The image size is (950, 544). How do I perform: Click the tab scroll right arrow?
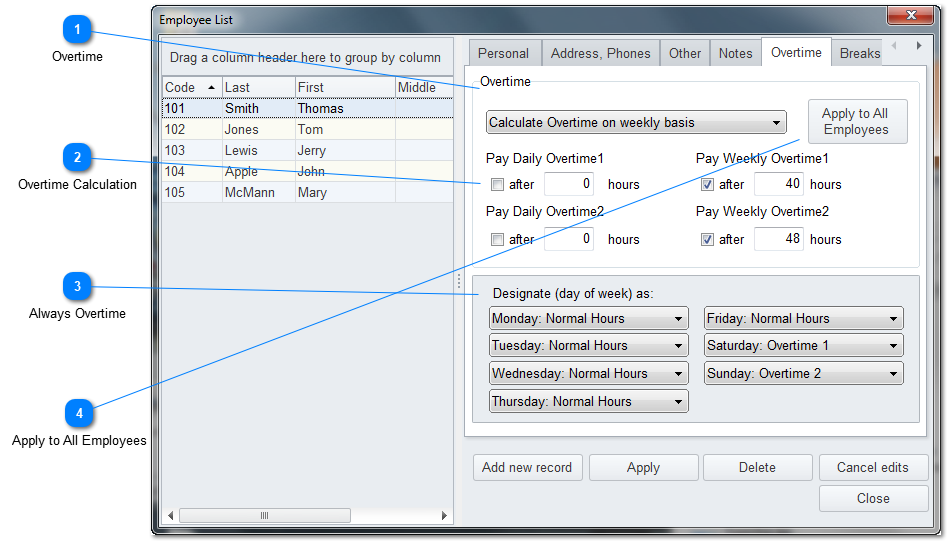(x=918, y=46)
